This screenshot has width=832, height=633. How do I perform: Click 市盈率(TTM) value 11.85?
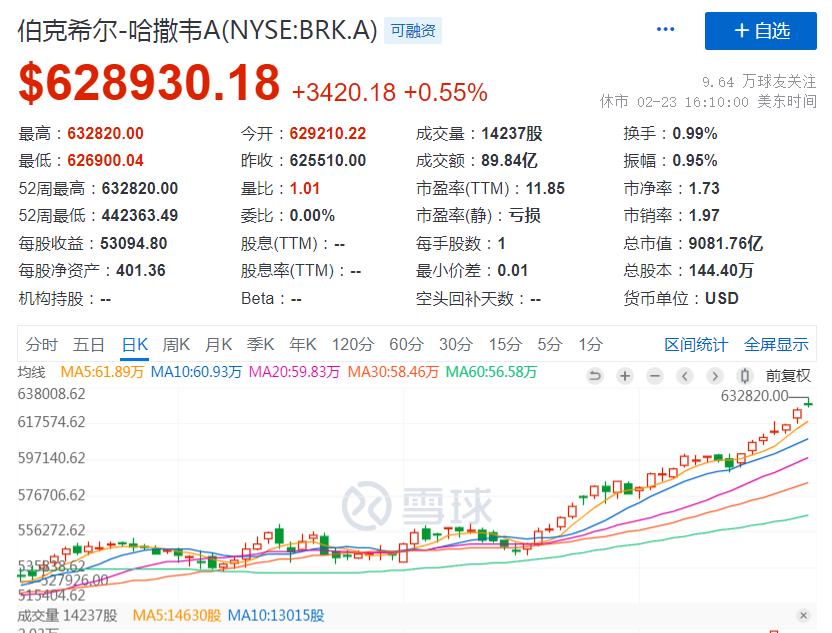pyautogui.click(x=545, y=188)
